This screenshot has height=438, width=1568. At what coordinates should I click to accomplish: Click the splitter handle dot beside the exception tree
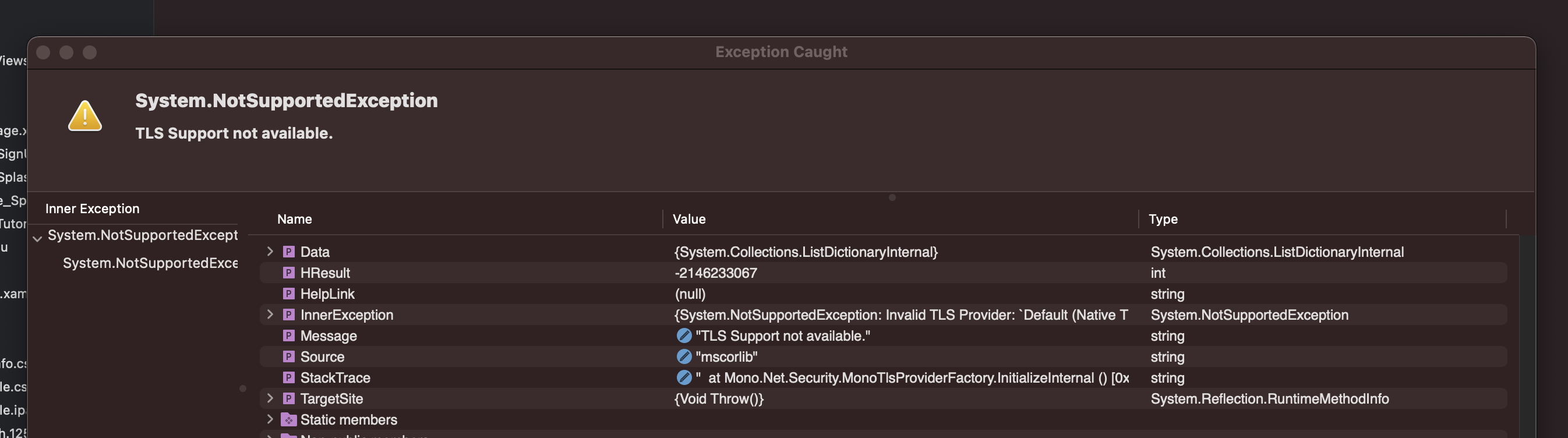click(x=242, y=388)
